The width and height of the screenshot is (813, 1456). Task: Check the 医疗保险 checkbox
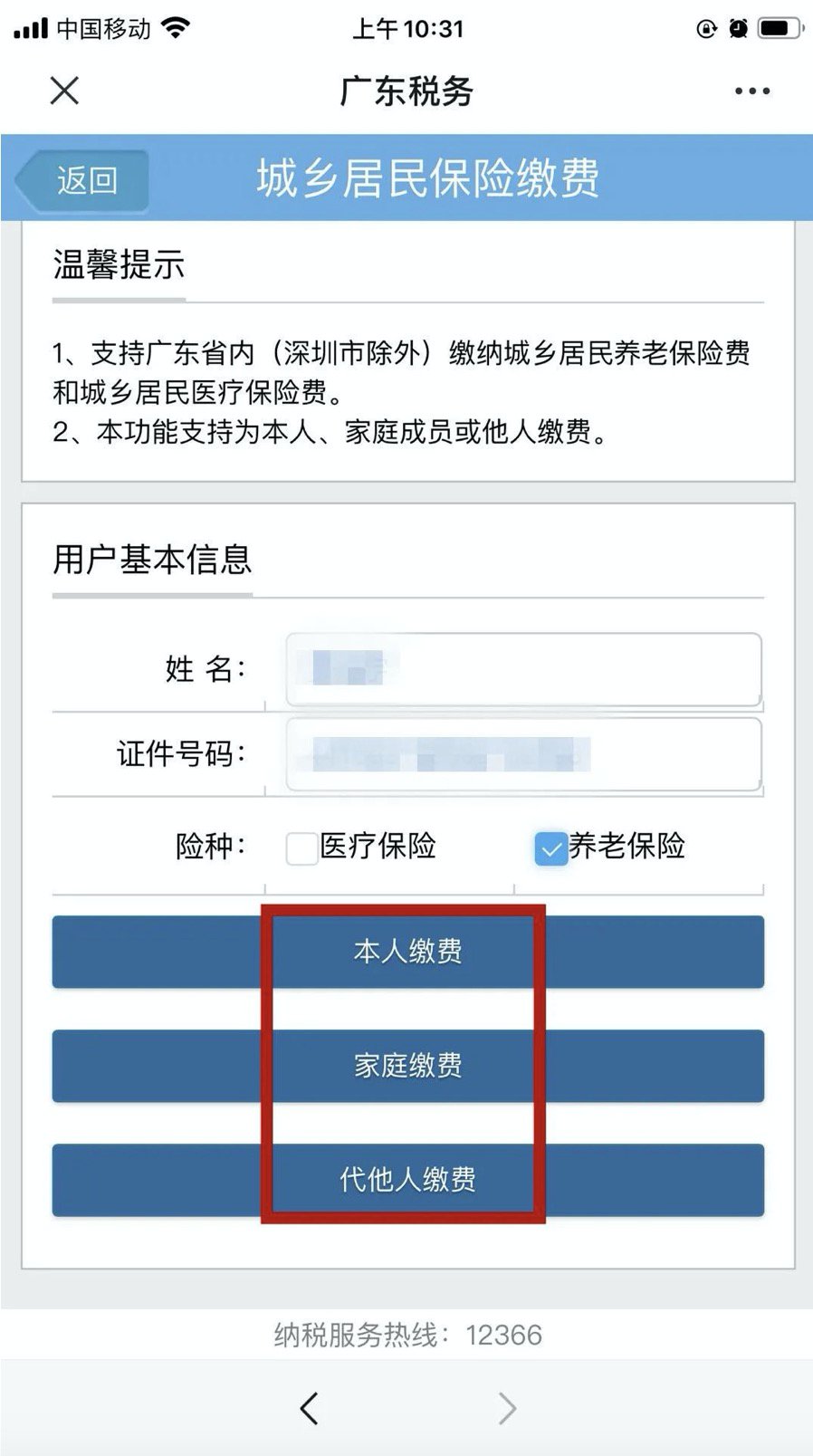coord(301,848)
